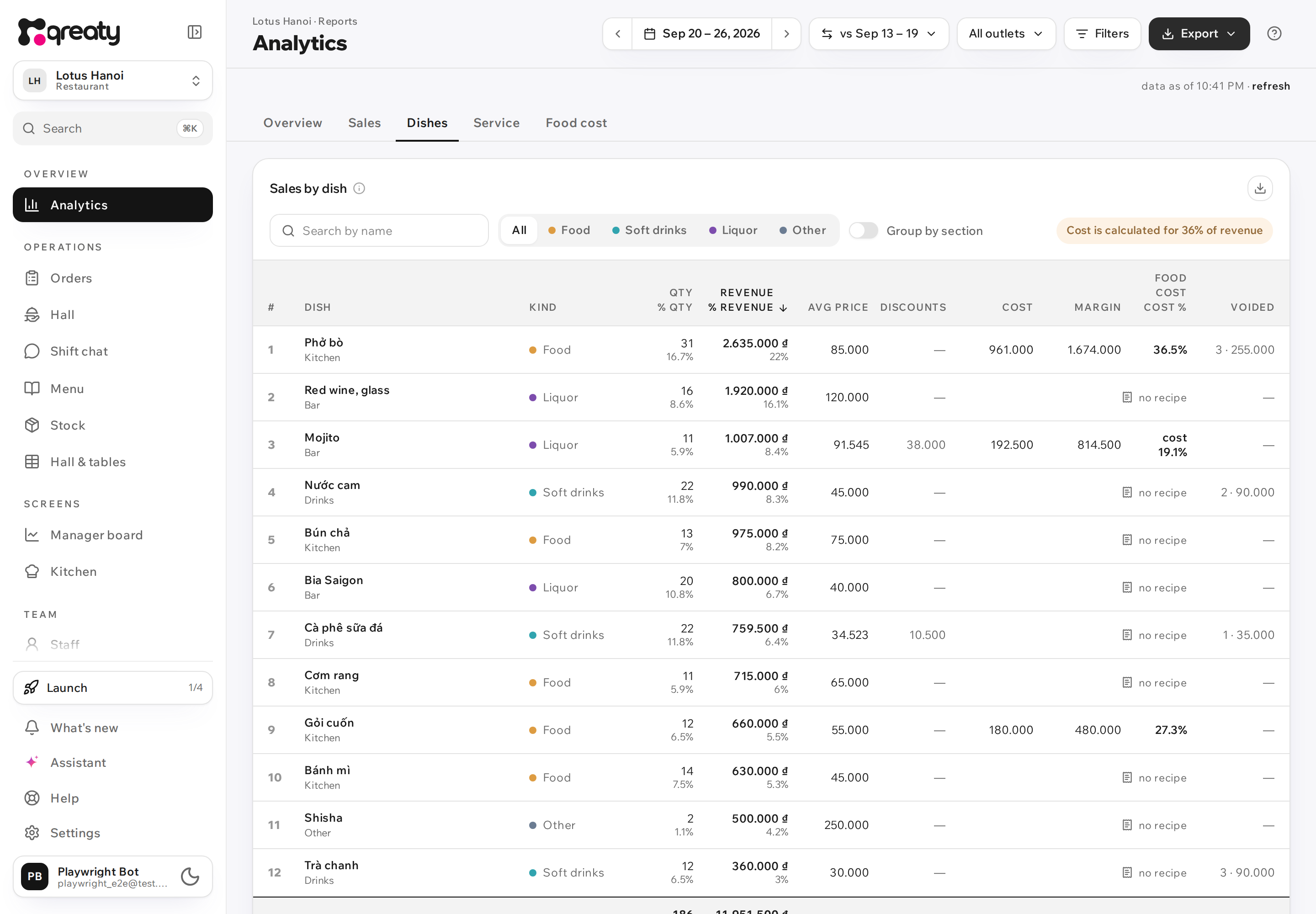
Task: Switch to Service tab
Action: [496, 123]
